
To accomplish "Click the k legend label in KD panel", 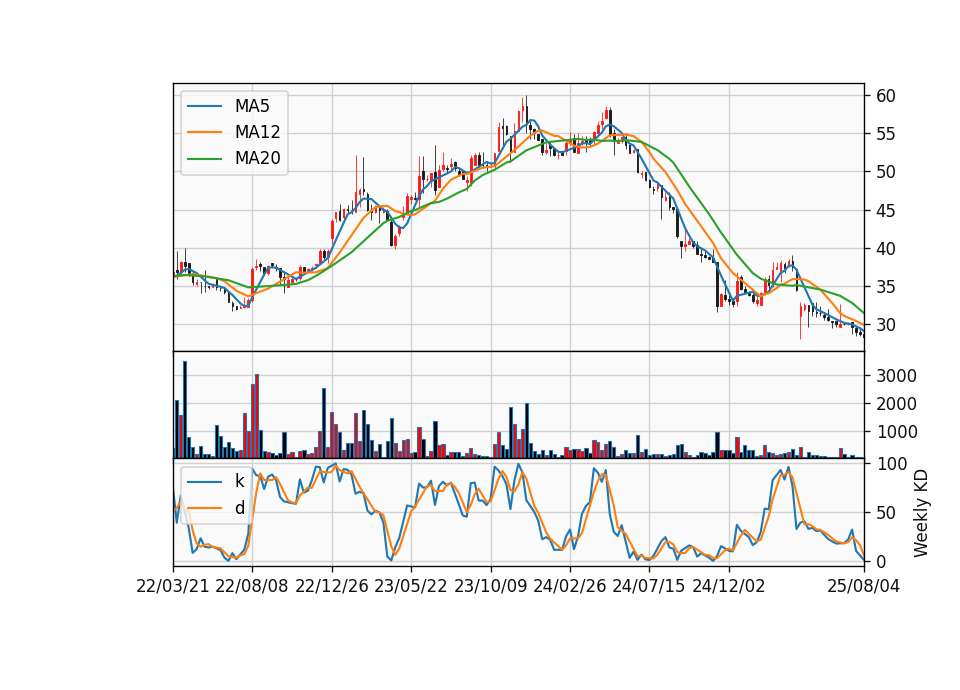I will point(239,481).
